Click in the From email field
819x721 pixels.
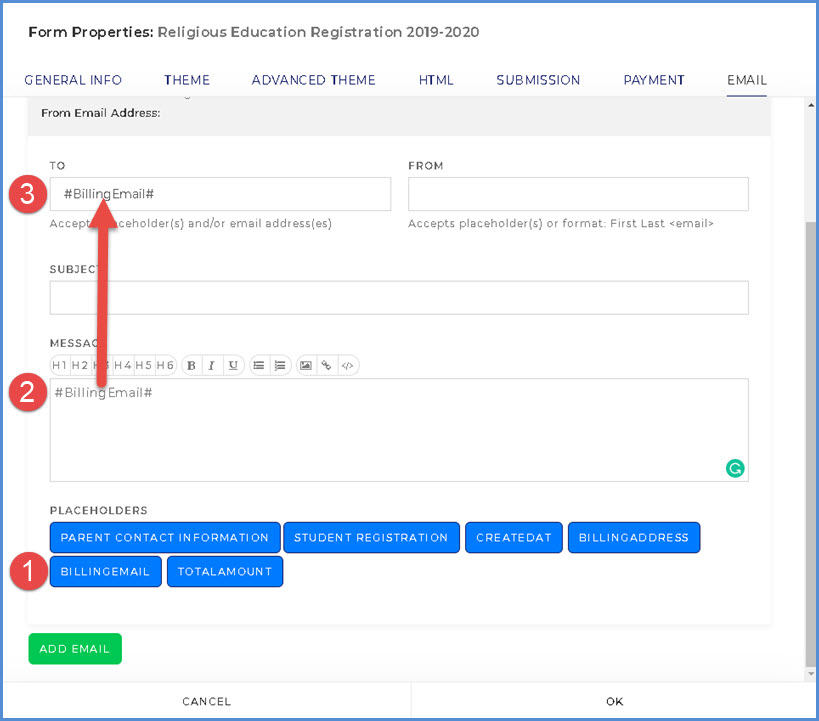coord(578,194)
